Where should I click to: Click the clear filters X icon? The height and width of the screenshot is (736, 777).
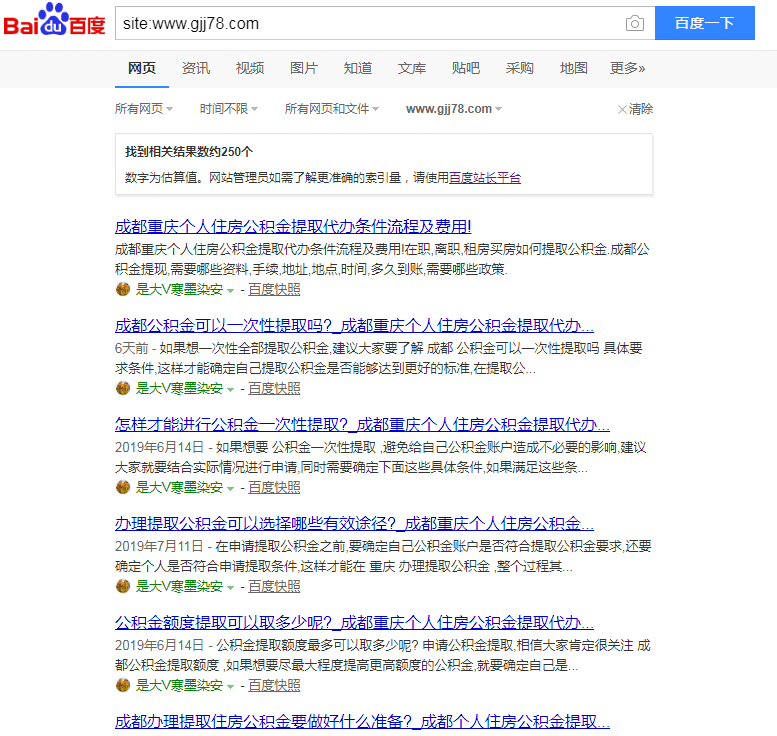click(623, 109)
